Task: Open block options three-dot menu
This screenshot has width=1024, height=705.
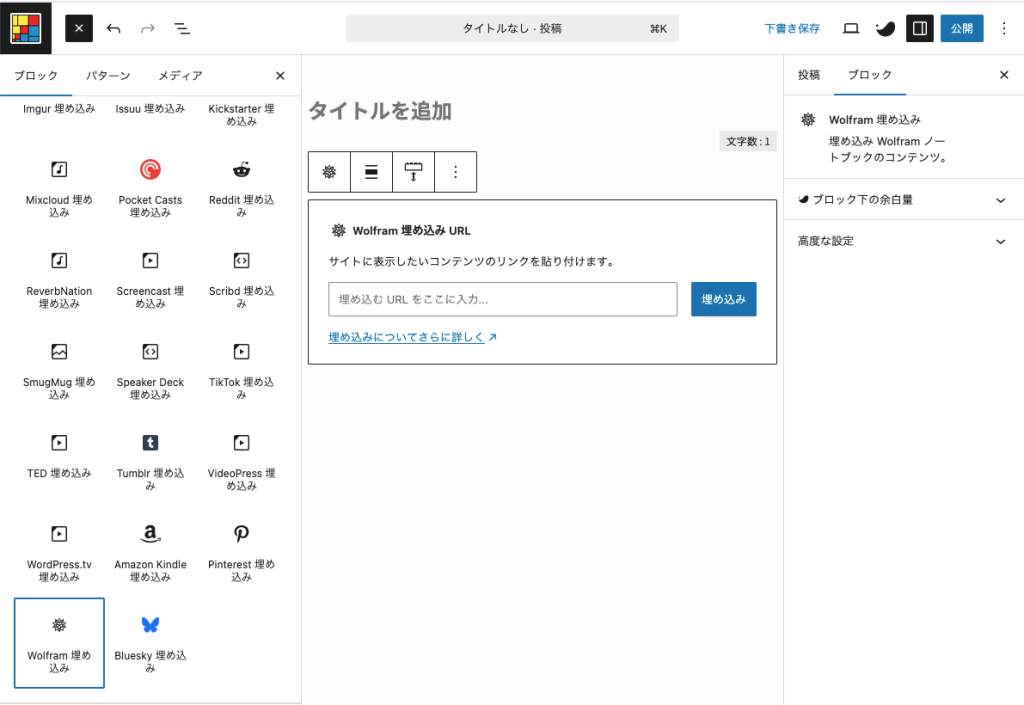Action: tap(456, 172)
